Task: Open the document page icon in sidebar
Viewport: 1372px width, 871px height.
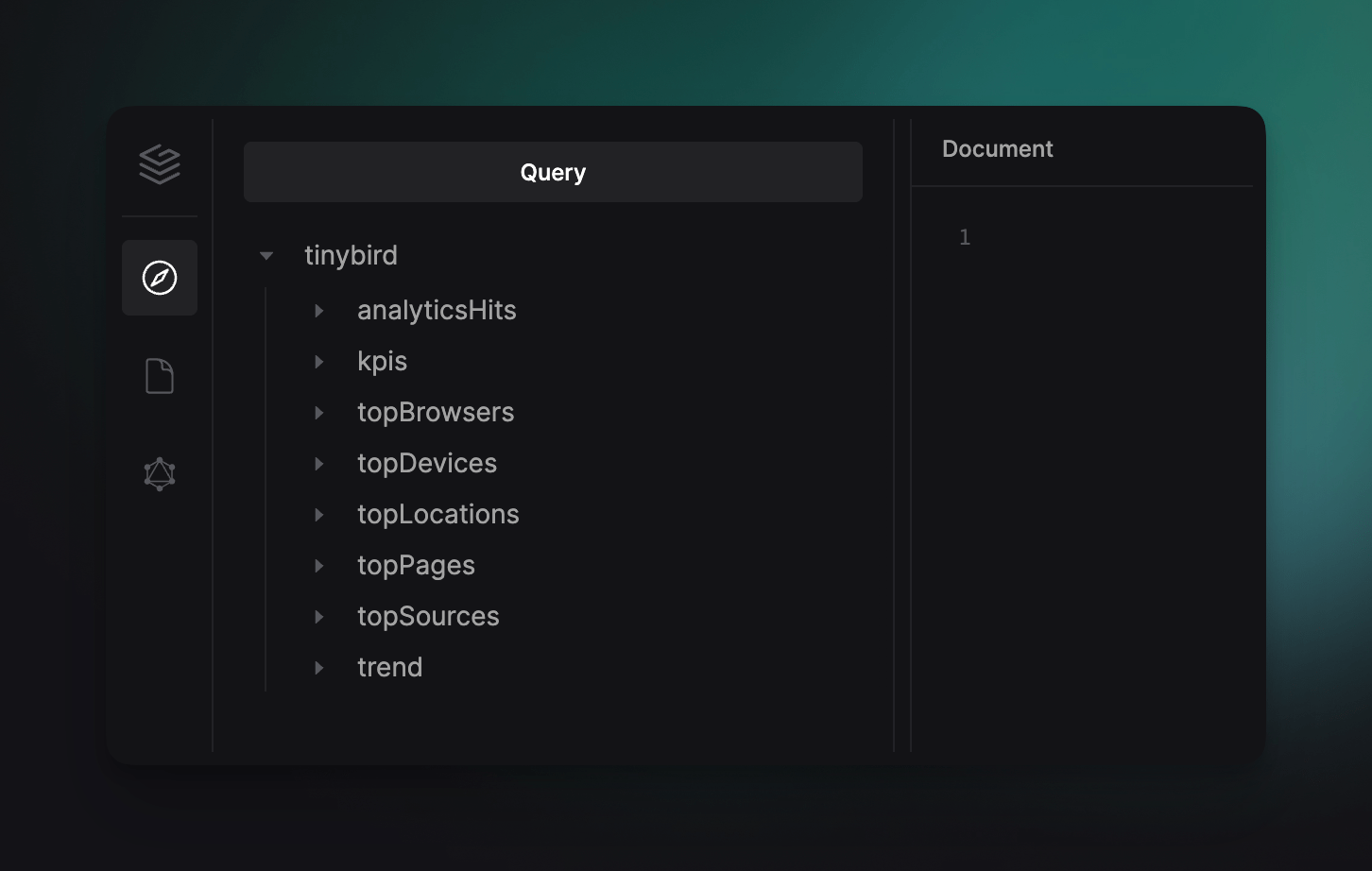Action: [160, 376]
